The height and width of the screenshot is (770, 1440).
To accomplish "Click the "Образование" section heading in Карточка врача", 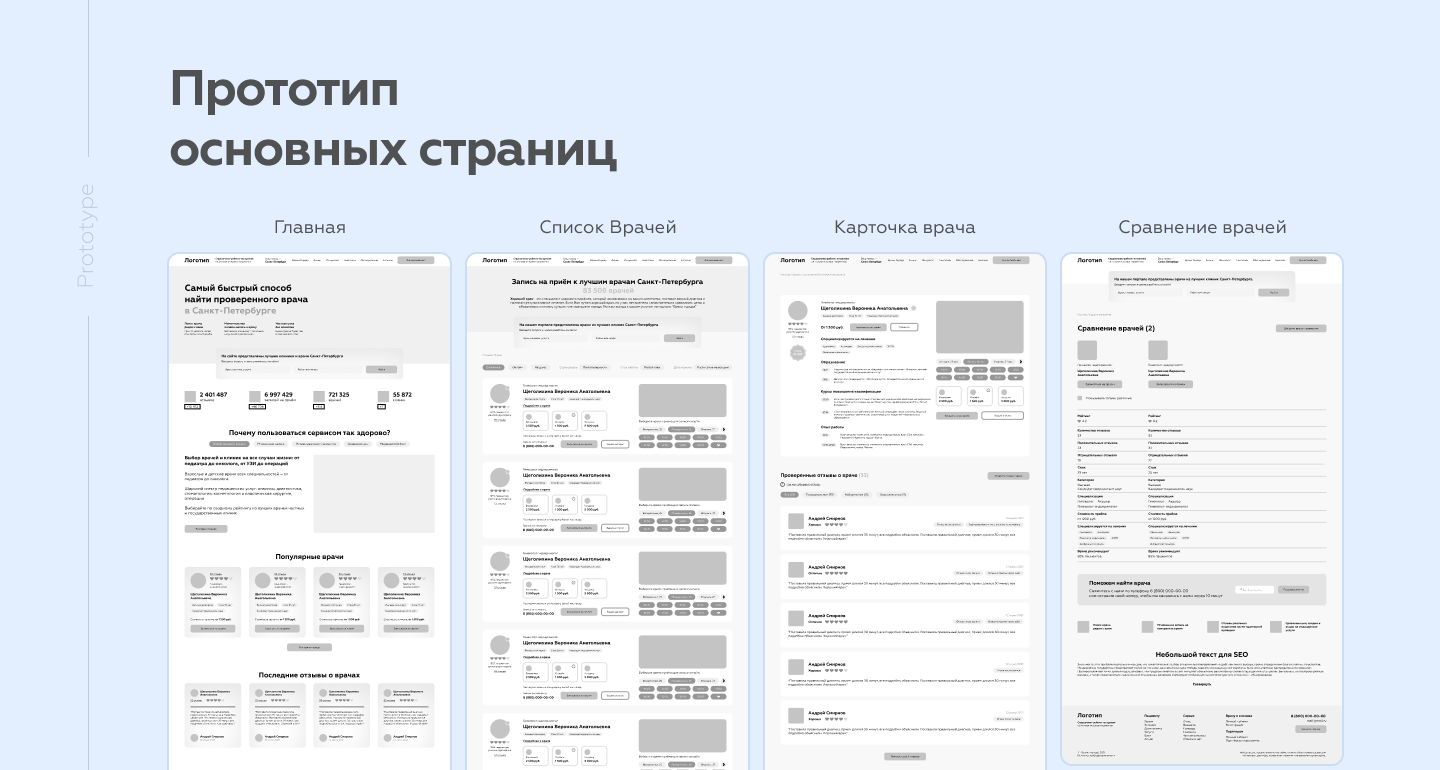I will (835, 362).
